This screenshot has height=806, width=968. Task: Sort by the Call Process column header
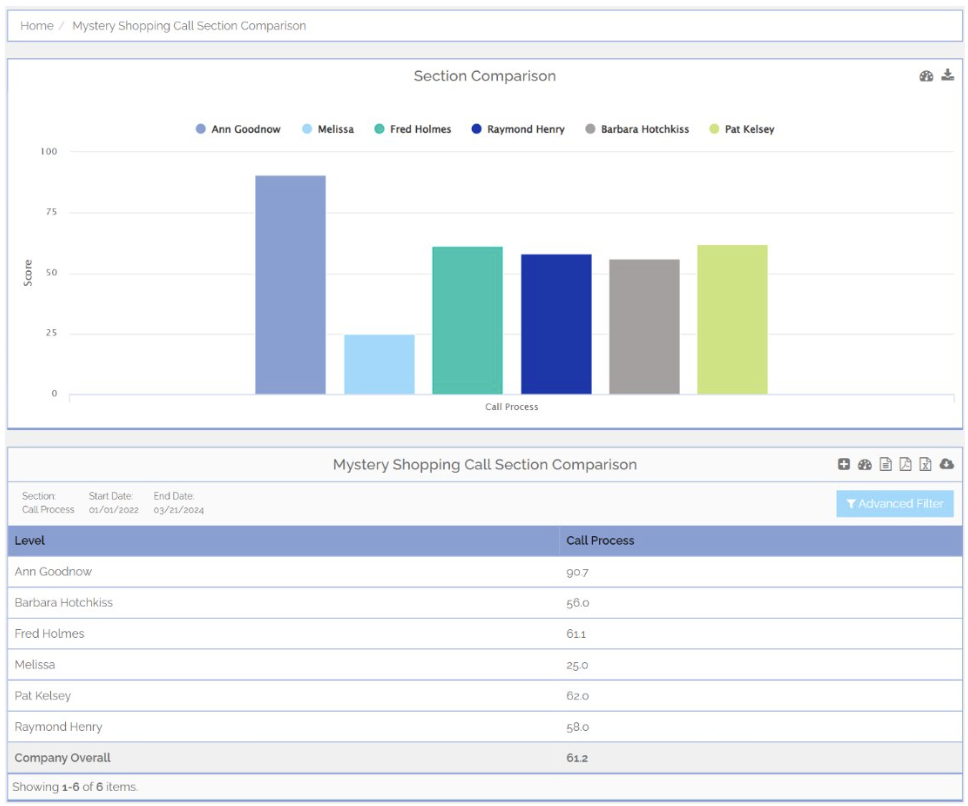click(600, 541)
